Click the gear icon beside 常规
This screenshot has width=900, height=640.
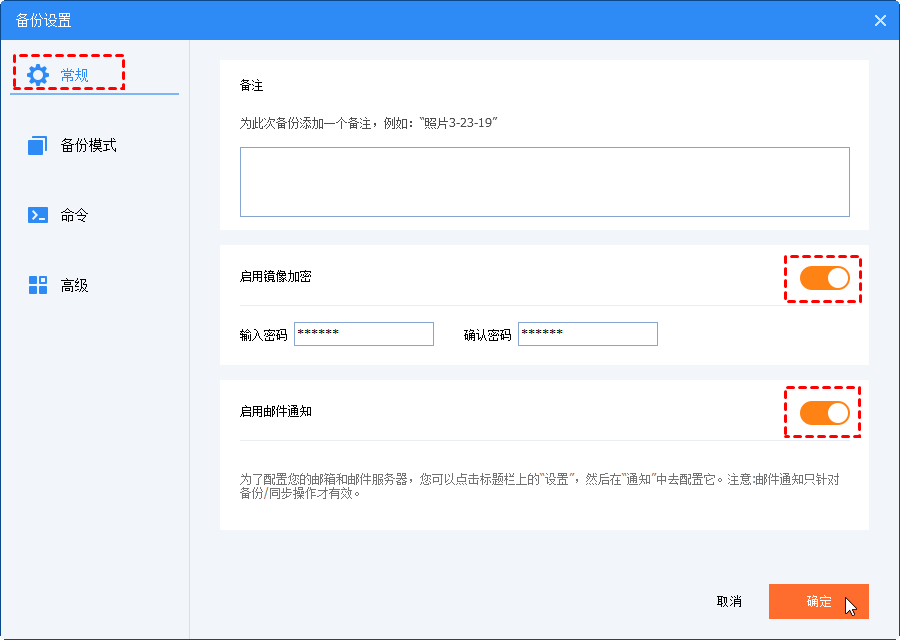(x=38, y=74)
